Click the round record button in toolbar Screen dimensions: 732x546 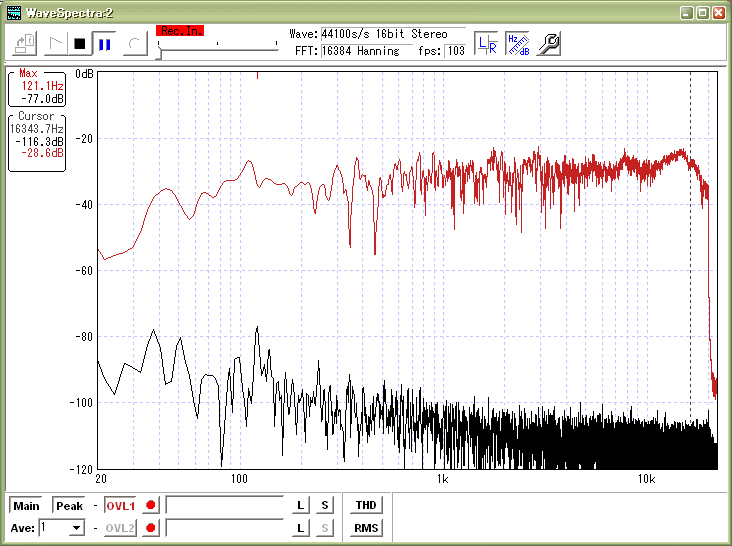pyautogui.click(x=136, y=43)
